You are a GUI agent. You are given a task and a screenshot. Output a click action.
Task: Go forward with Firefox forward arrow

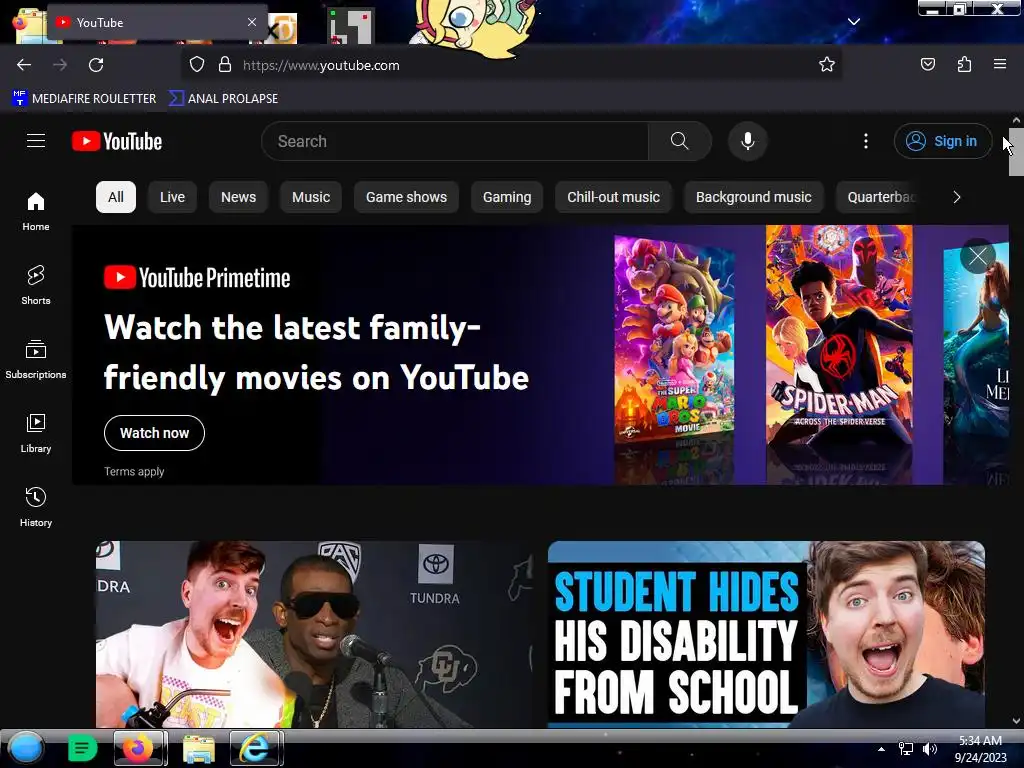pyautogui.click(x=60, y=65)
